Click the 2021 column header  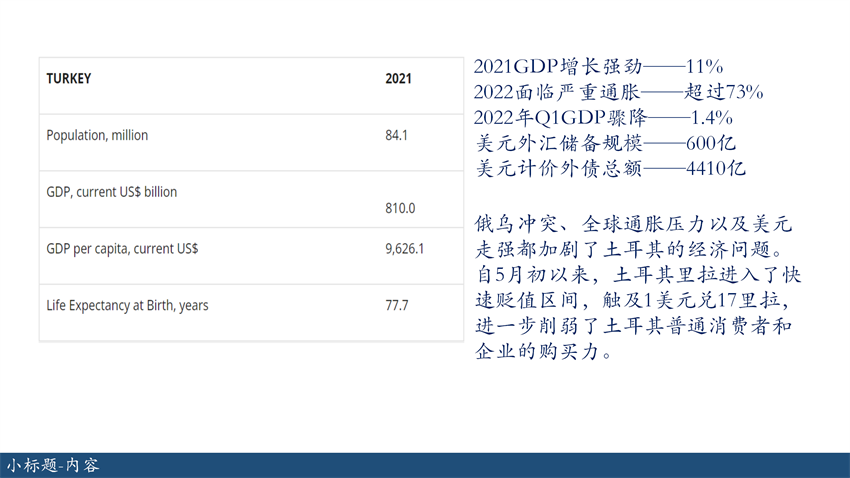pos(398,79)
